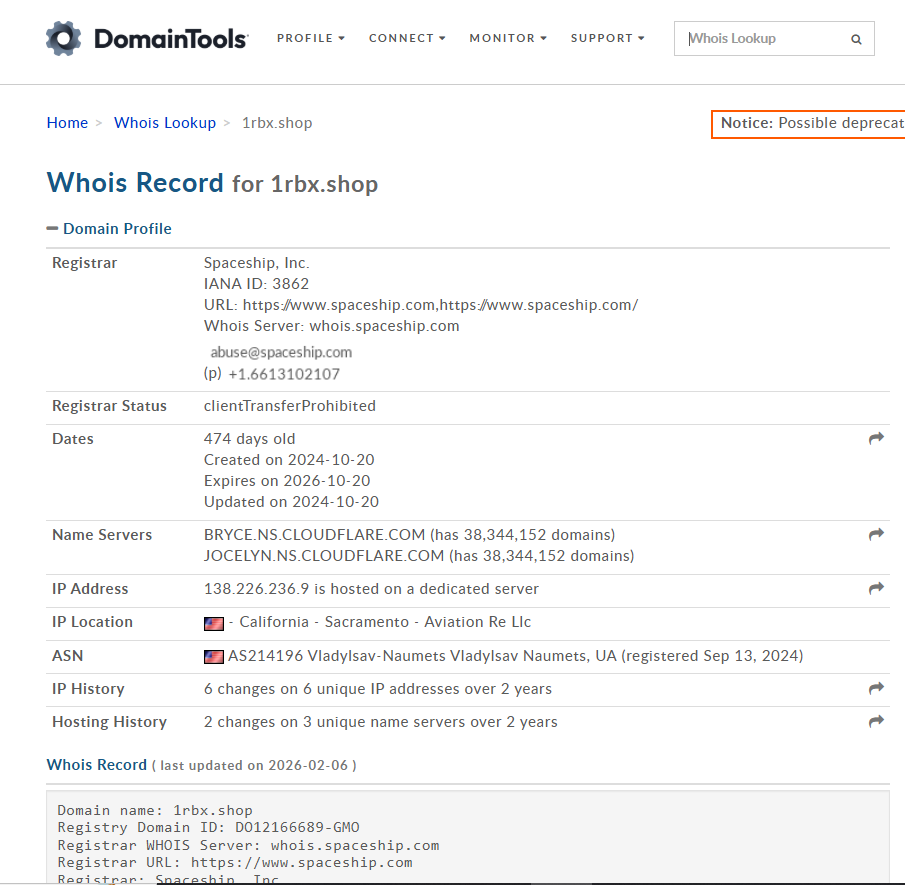Click the search magnifier icon
The width and height of the screenshot is (905, 885).
tap(856, 39)
